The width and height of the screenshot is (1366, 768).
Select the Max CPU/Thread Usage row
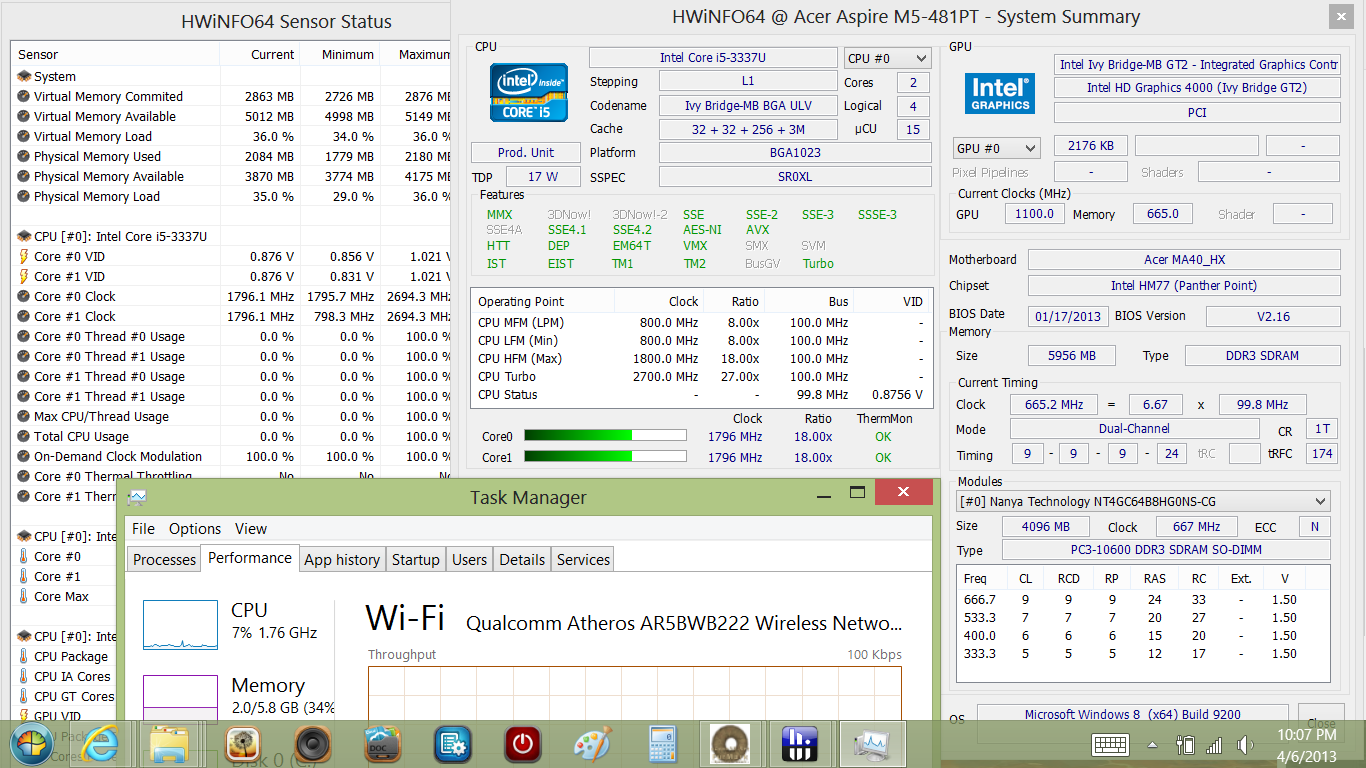[232, 416]
